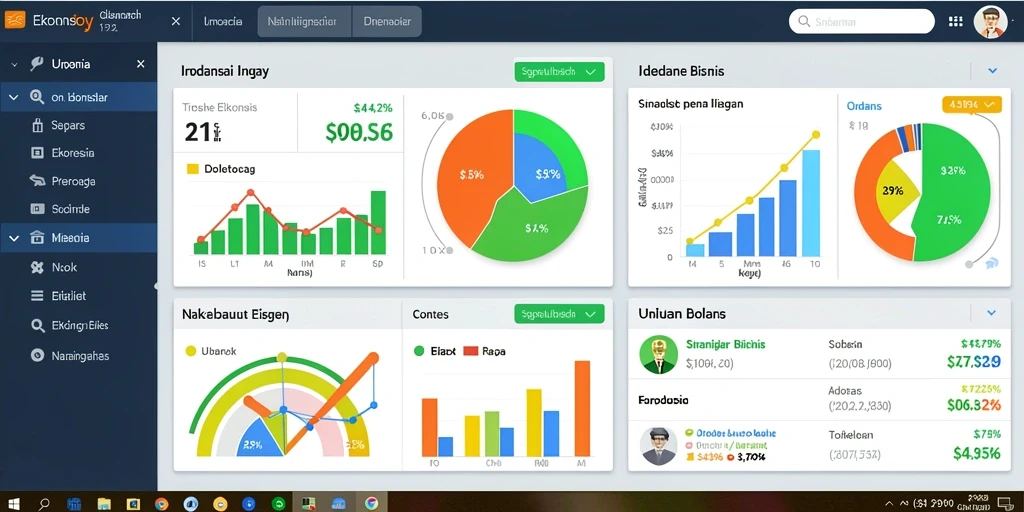The height and width of the screenshot is (512, 1024).
Task: Switch to the Dneneoier tab
Action: coord(387,22)
